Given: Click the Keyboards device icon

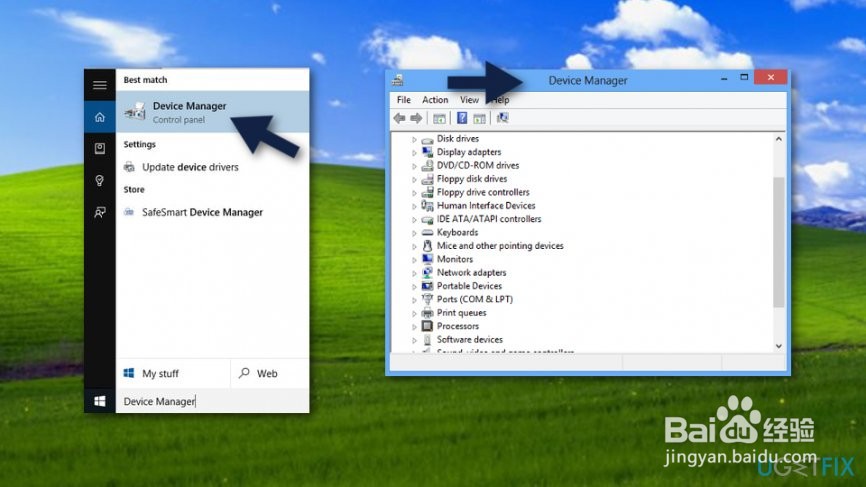Looking at the screenshot, I should pos(427,232).
